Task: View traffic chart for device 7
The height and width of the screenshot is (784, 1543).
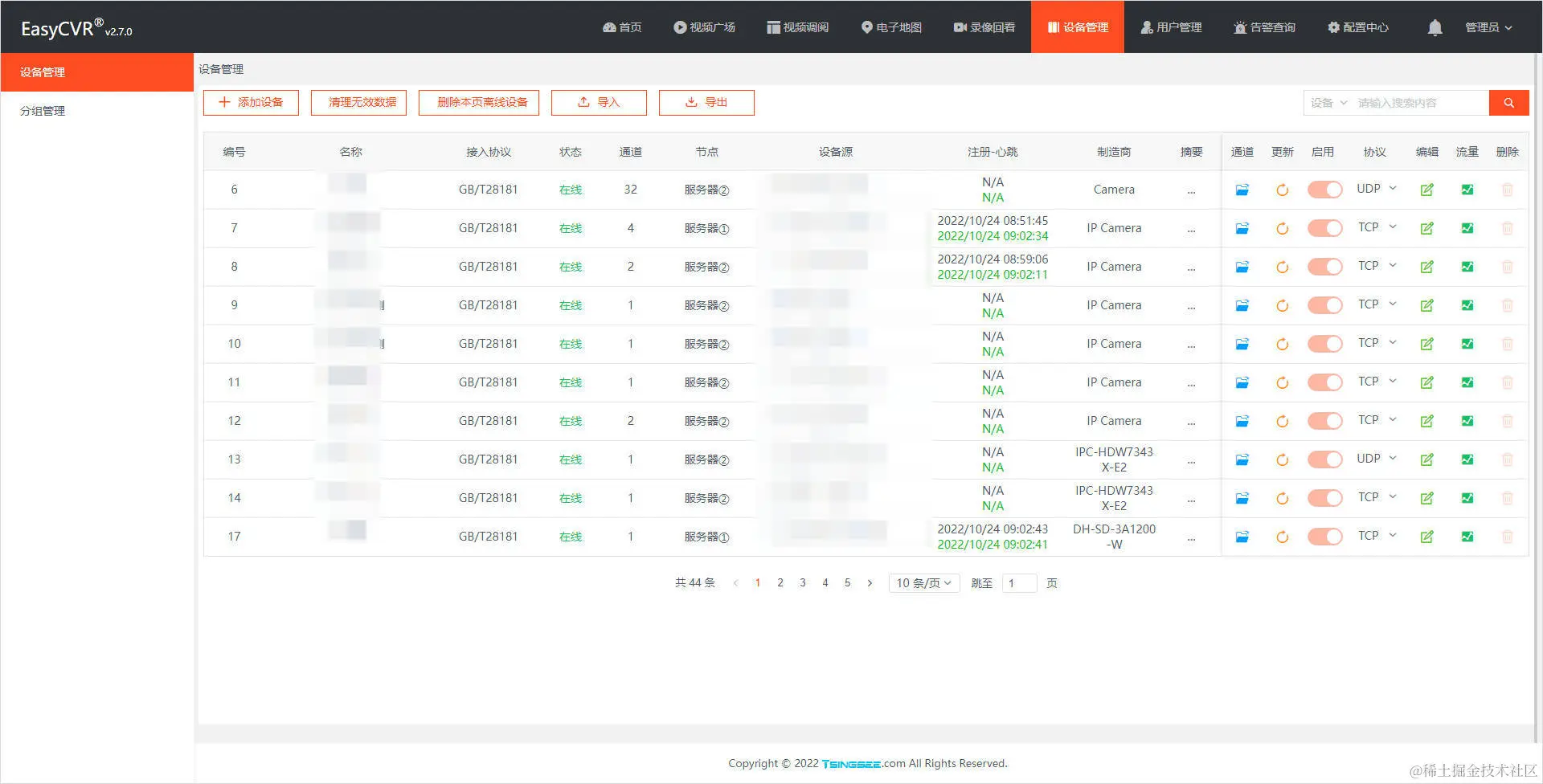Action: [x=1467, y=228]
